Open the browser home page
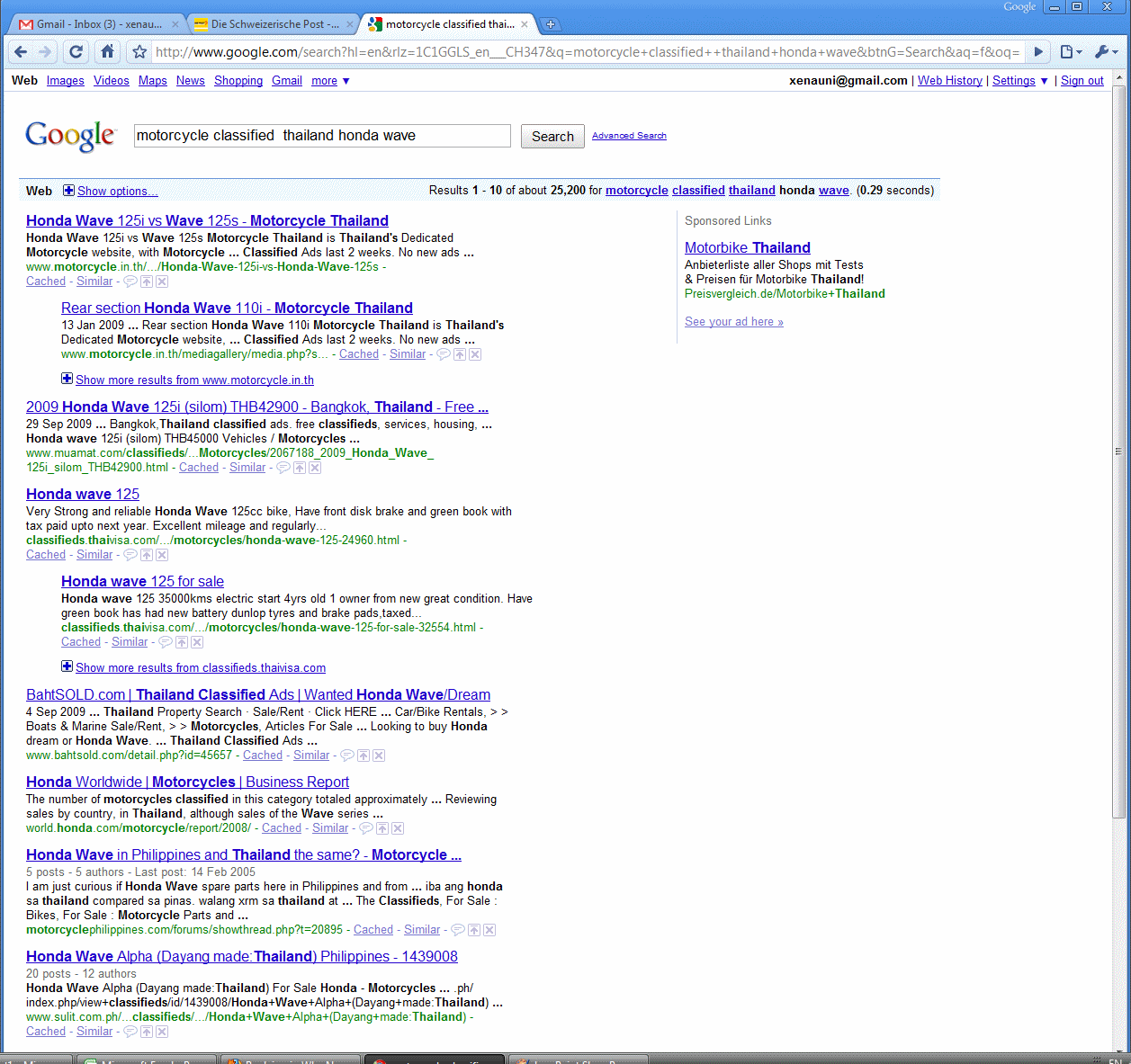Viewport: 1131px width, 1064px height. pyautogui.click(x=107, y=52)
